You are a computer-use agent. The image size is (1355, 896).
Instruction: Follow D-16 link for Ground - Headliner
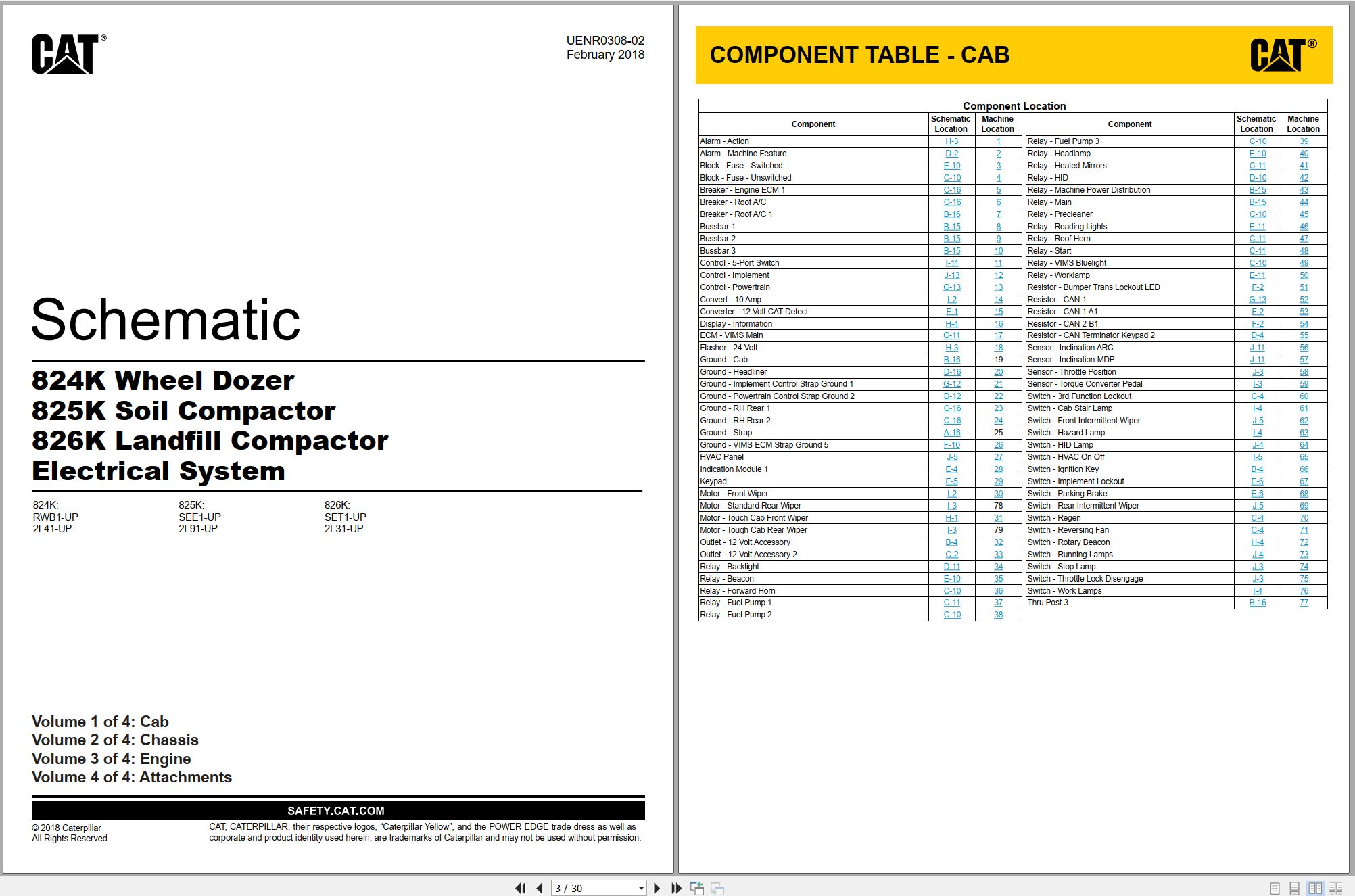[952, 372]
